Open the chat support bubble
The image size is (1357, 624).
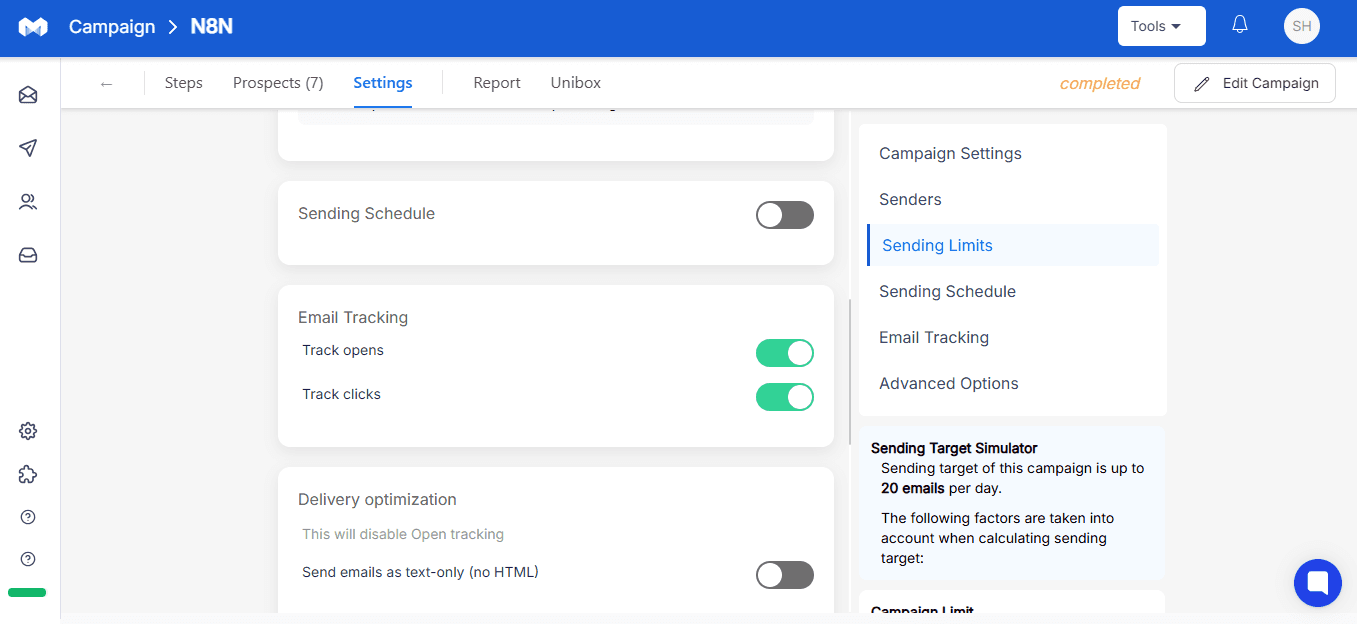(1317, 582)
